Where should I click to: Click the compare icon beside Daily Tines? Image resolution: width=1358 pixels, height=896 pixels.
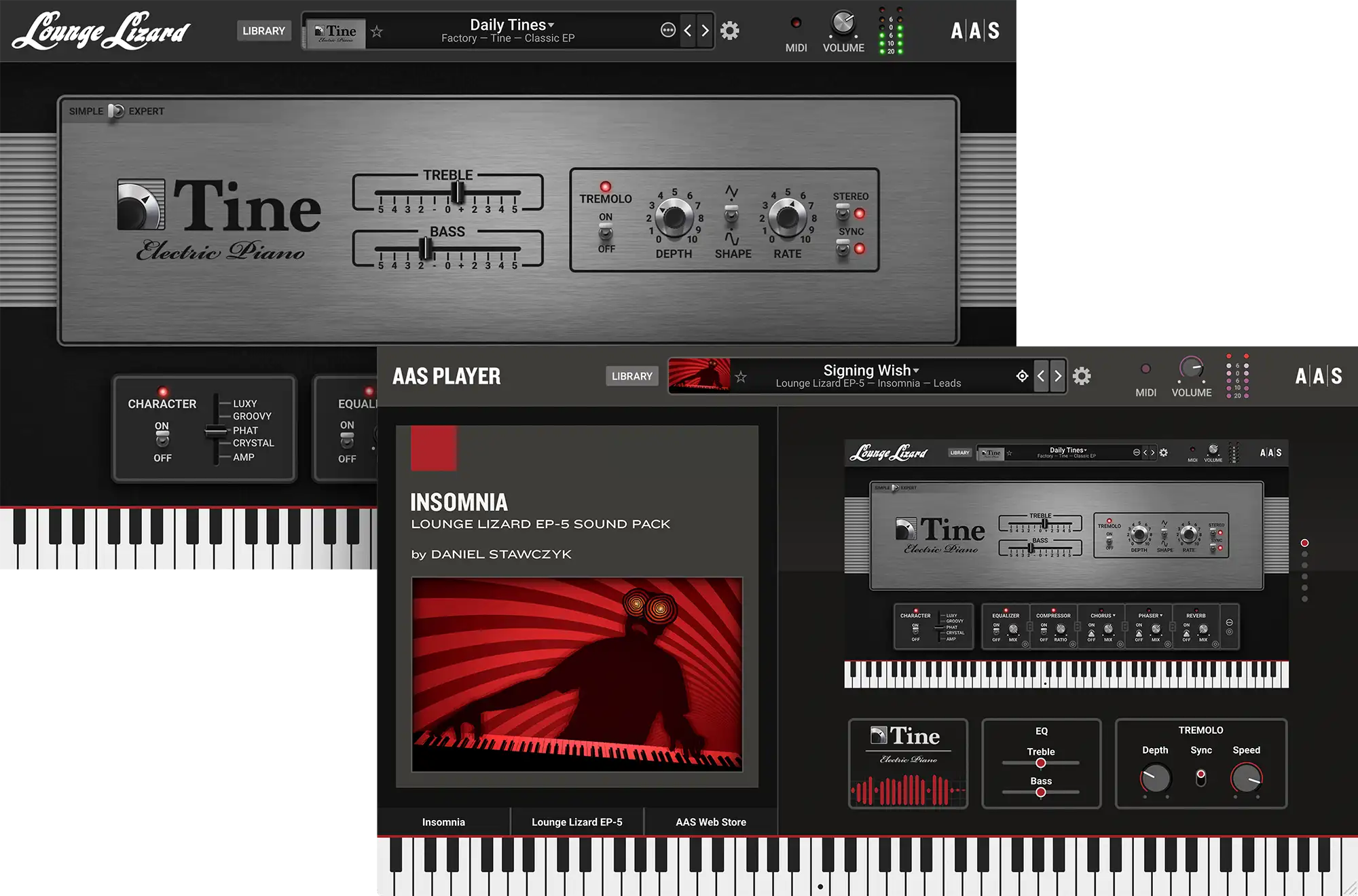[x=668, y=30]
